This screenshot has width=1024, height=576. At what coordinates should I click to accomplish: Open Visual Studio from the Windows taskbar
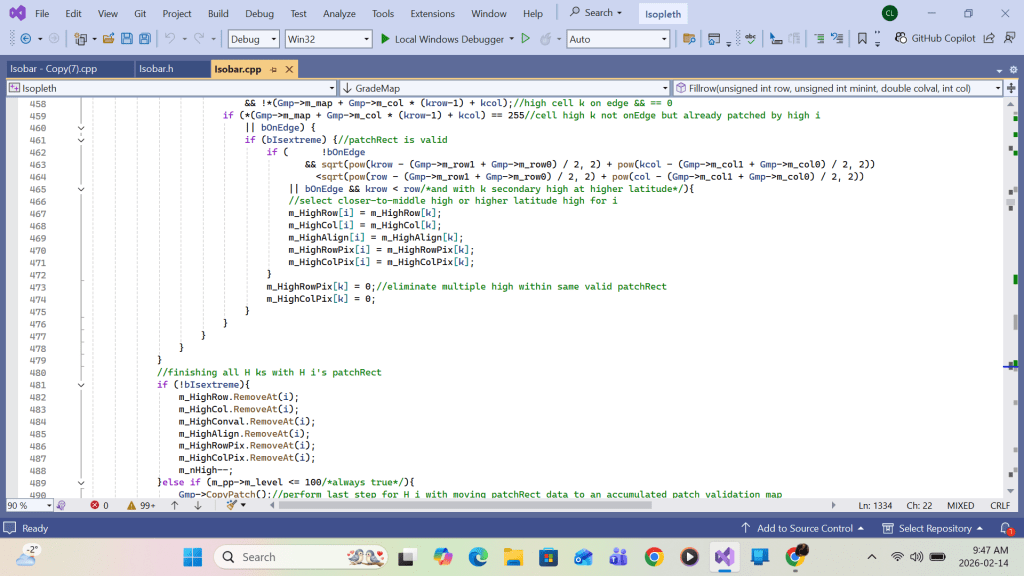[x=724, y=557]
